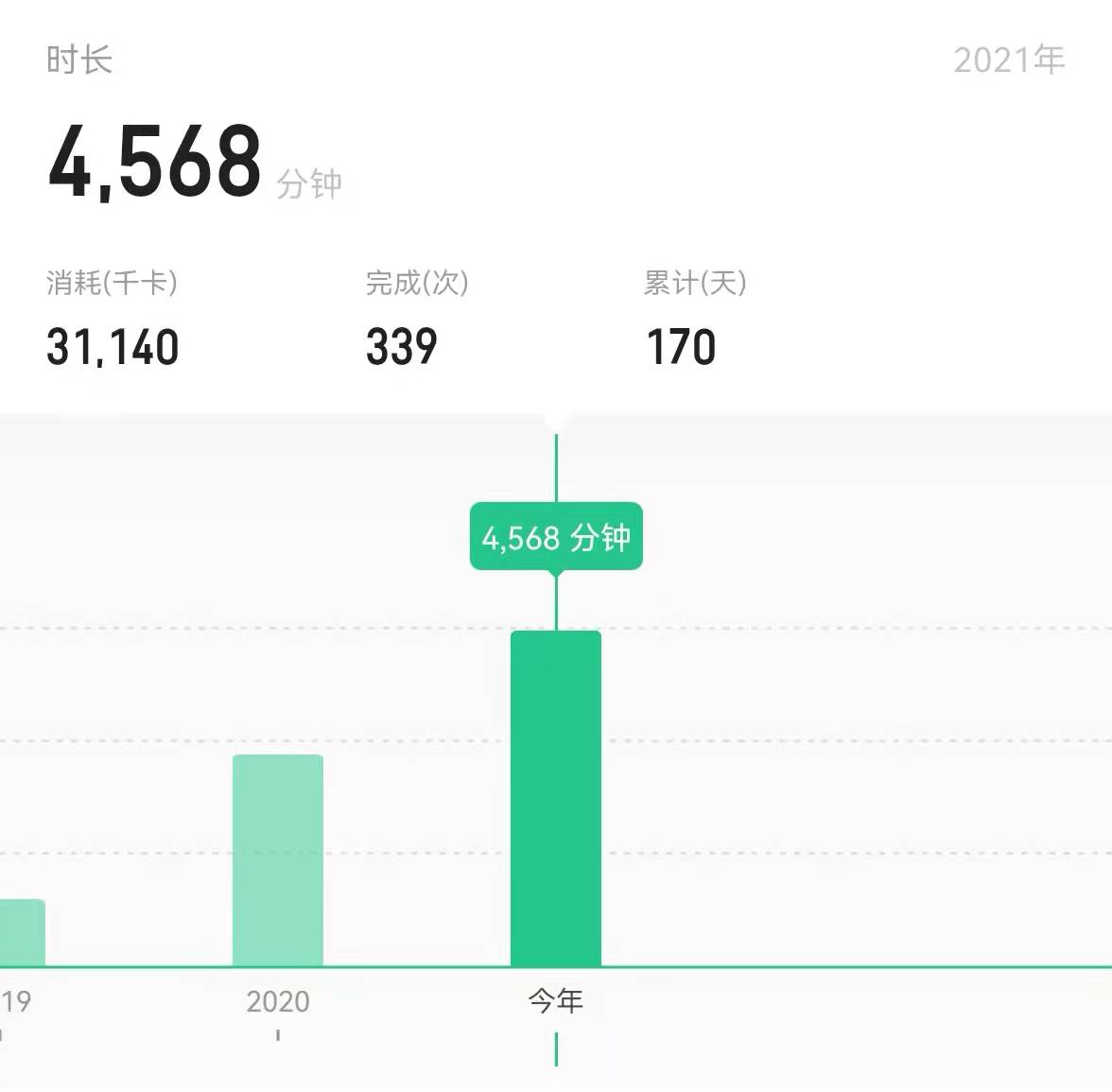Tap the 时长 heading
1112x1092 pixels.
(79, 60)
